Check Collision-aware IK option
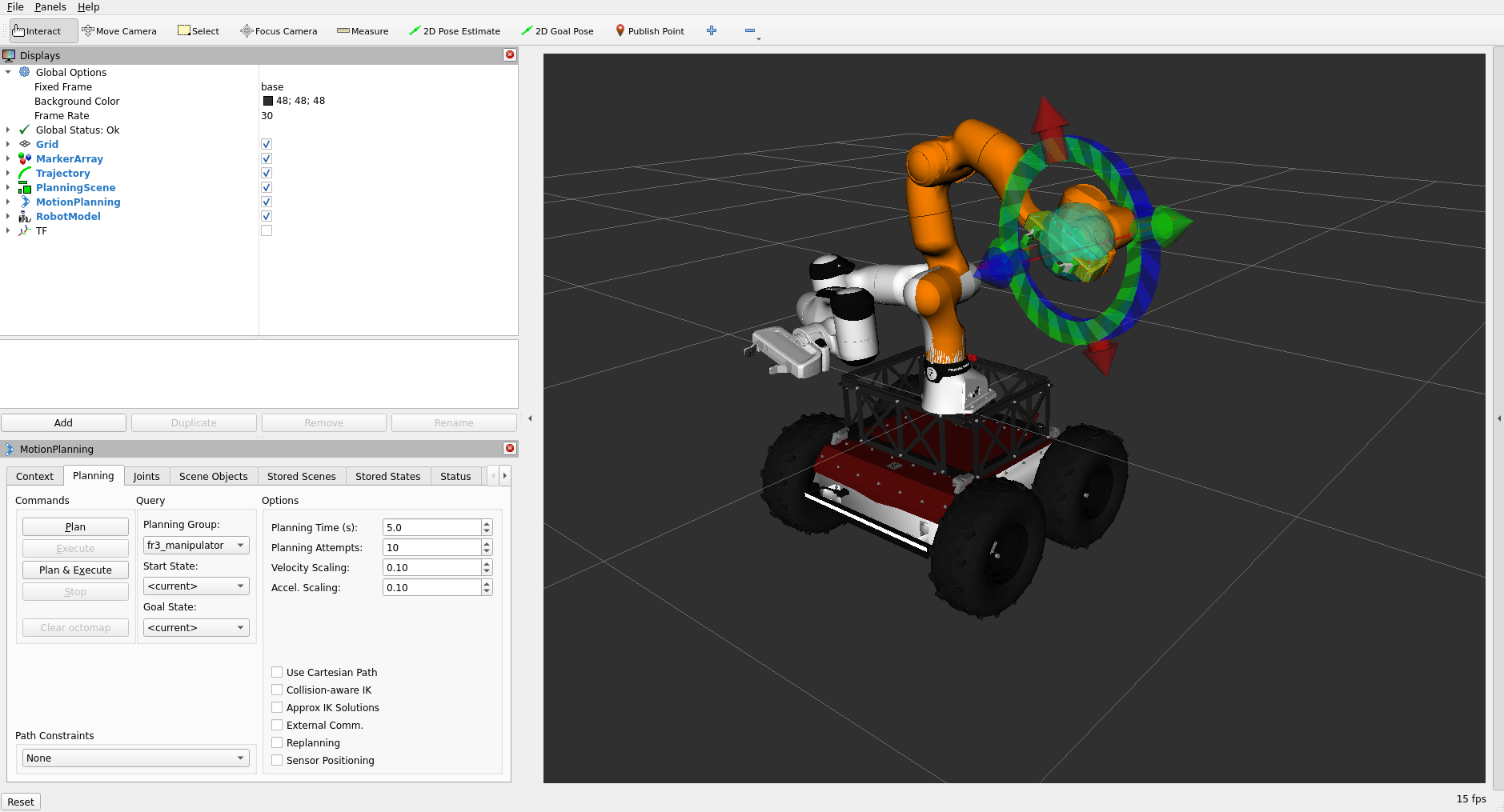The image size is (1504, 812). click(277, 690)
